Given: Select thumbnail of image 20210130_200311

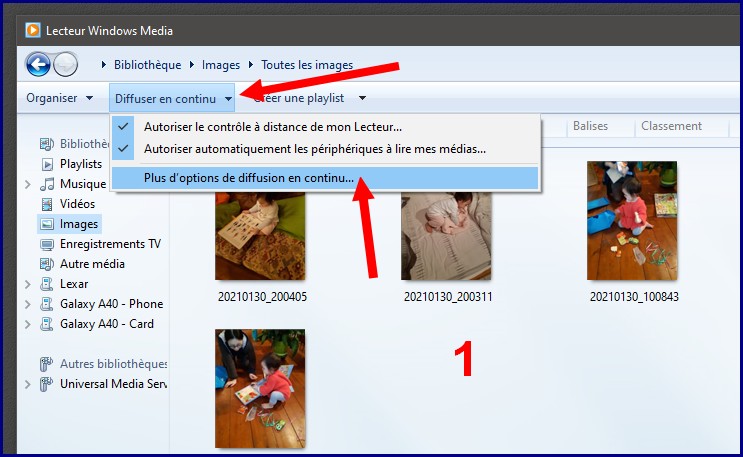Looking at the screenshot, I should pos(446,236).
